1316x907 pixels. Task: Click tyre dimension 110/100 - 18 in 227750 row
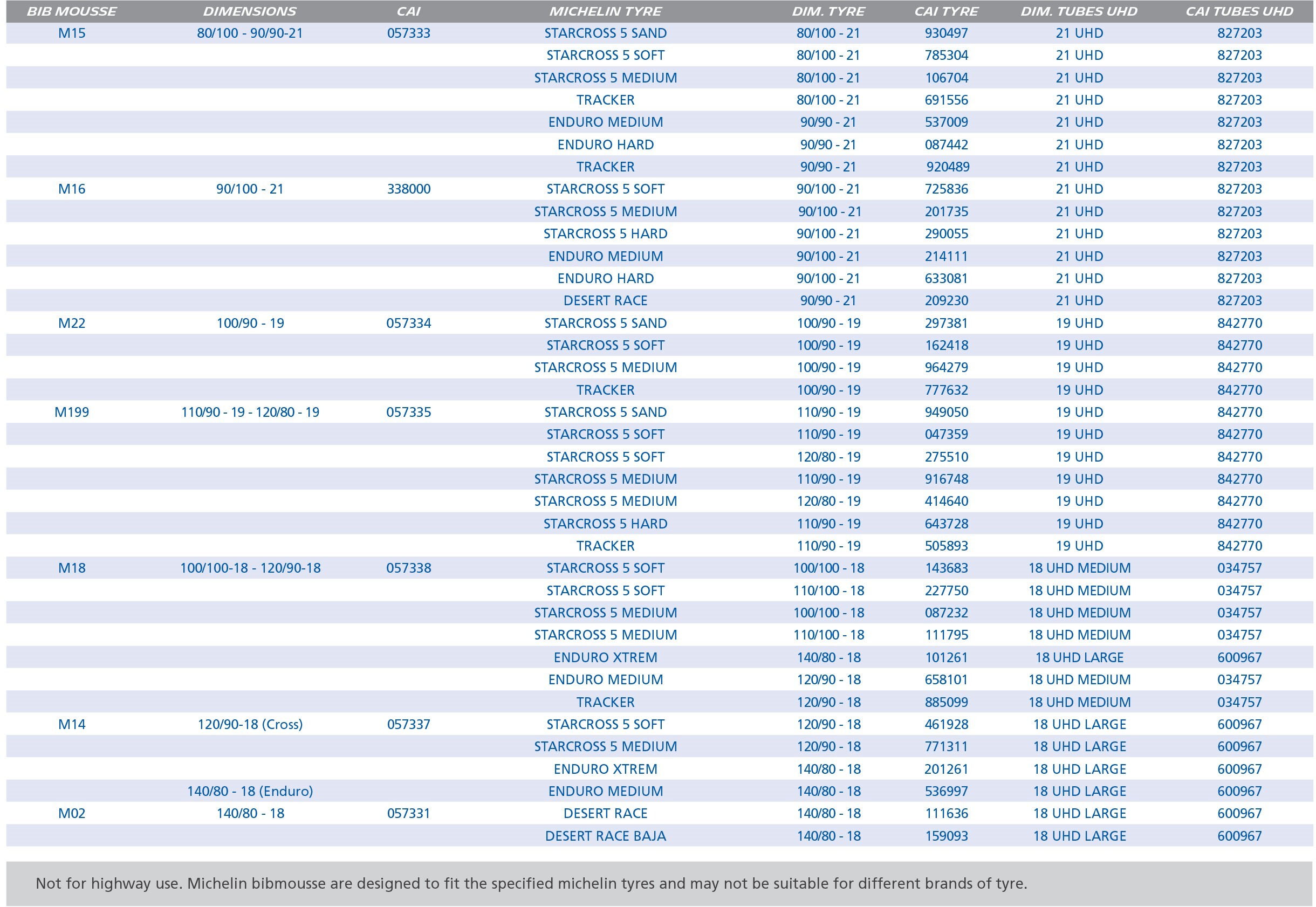(828, 590)
